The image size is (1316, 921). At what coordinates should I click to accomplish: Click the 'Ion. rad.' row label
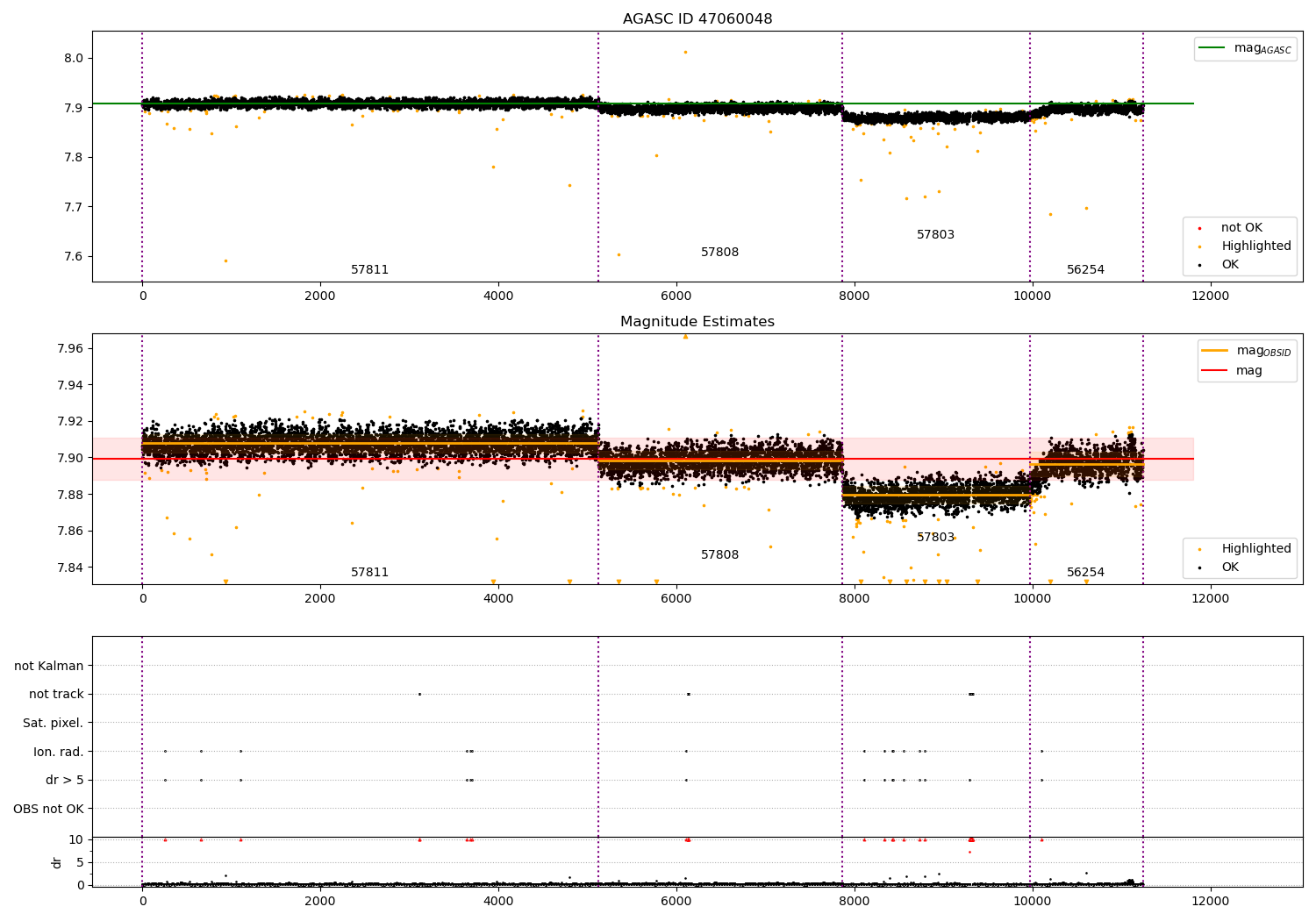(x=59, y=752)
